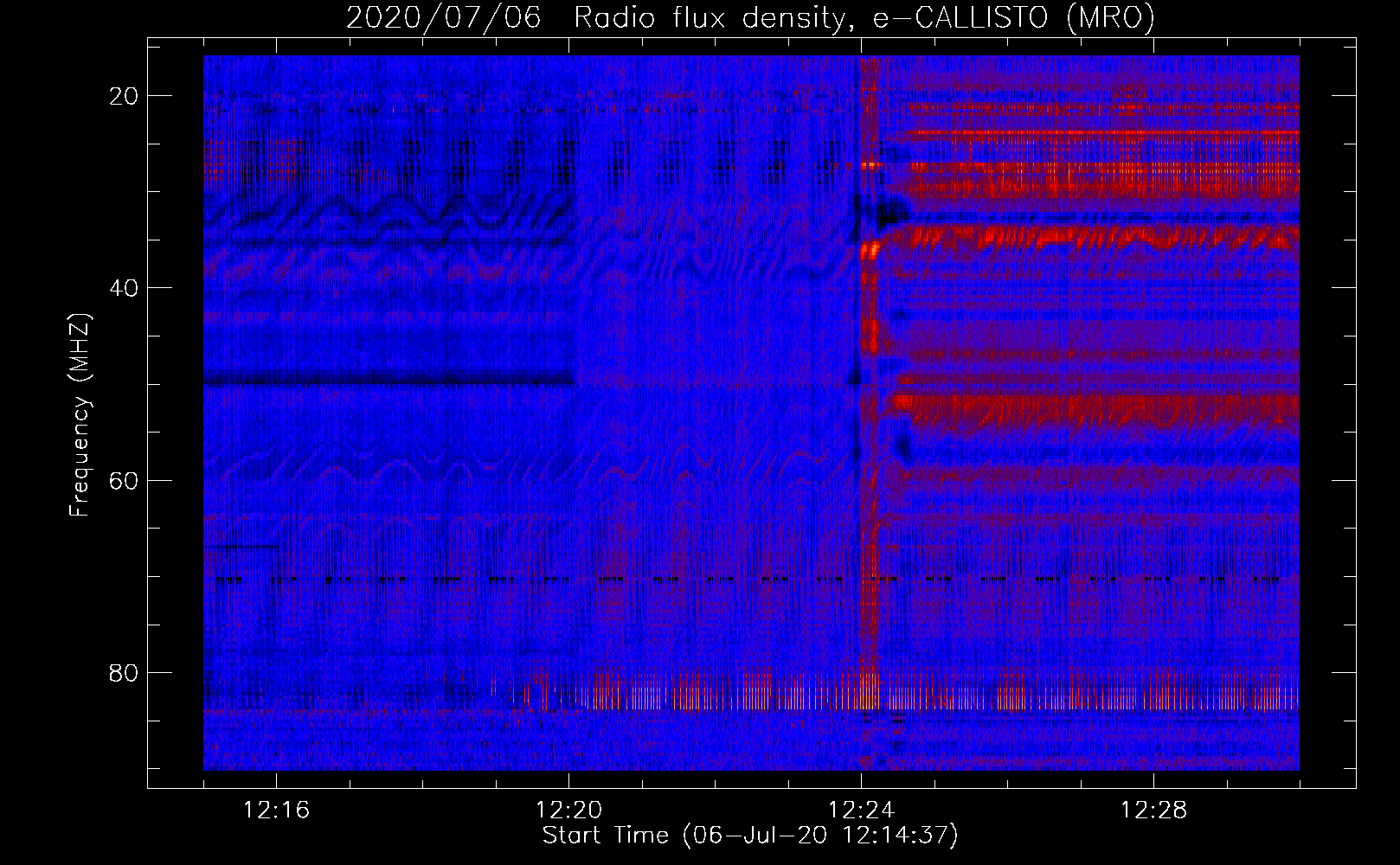This screenshot has width=1400, height=865.
Task: Click the 12:20 time tick label
Action: click(568, 811)
